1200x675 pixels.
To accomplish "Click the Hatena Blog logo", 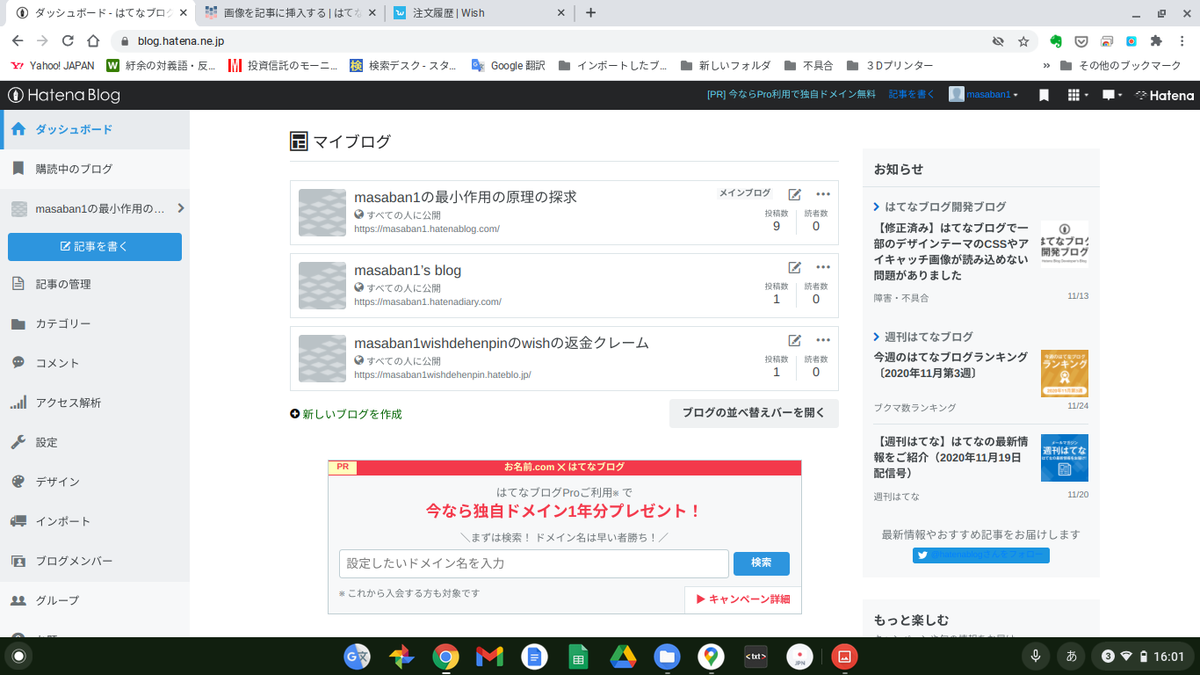I will click(x=64, y=95).
